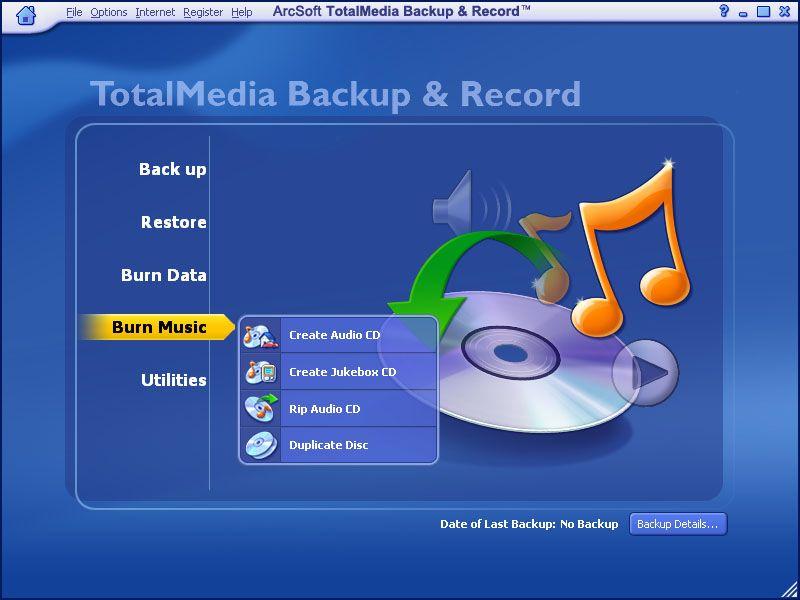800x600 pixels.
Task: Click the Home icon in title bar
Action: [x=26, y=14]
